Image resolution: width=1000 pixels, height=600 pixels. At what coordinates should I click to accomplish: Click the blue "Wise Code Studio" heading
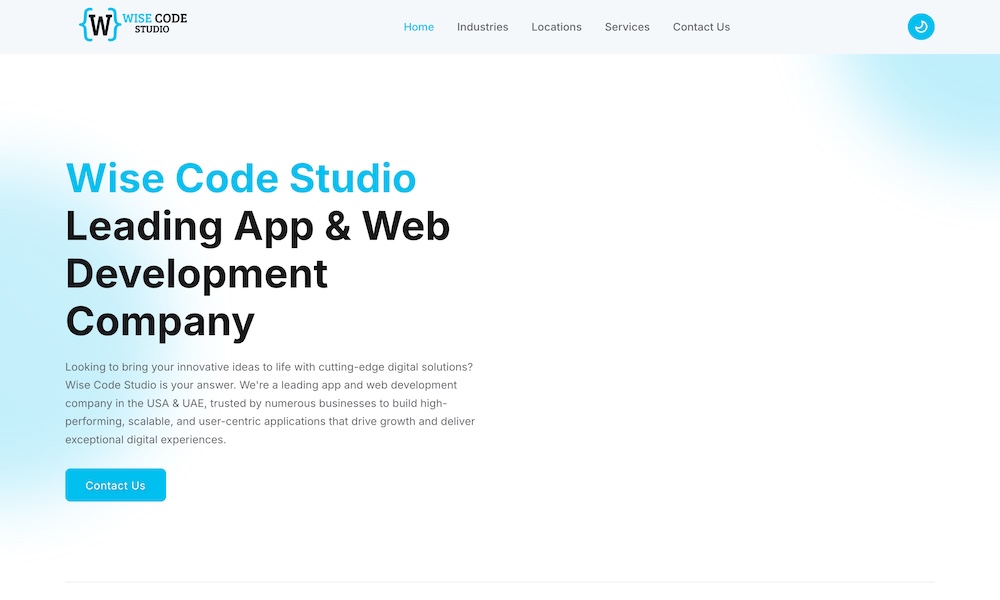[x=241, y=178]
